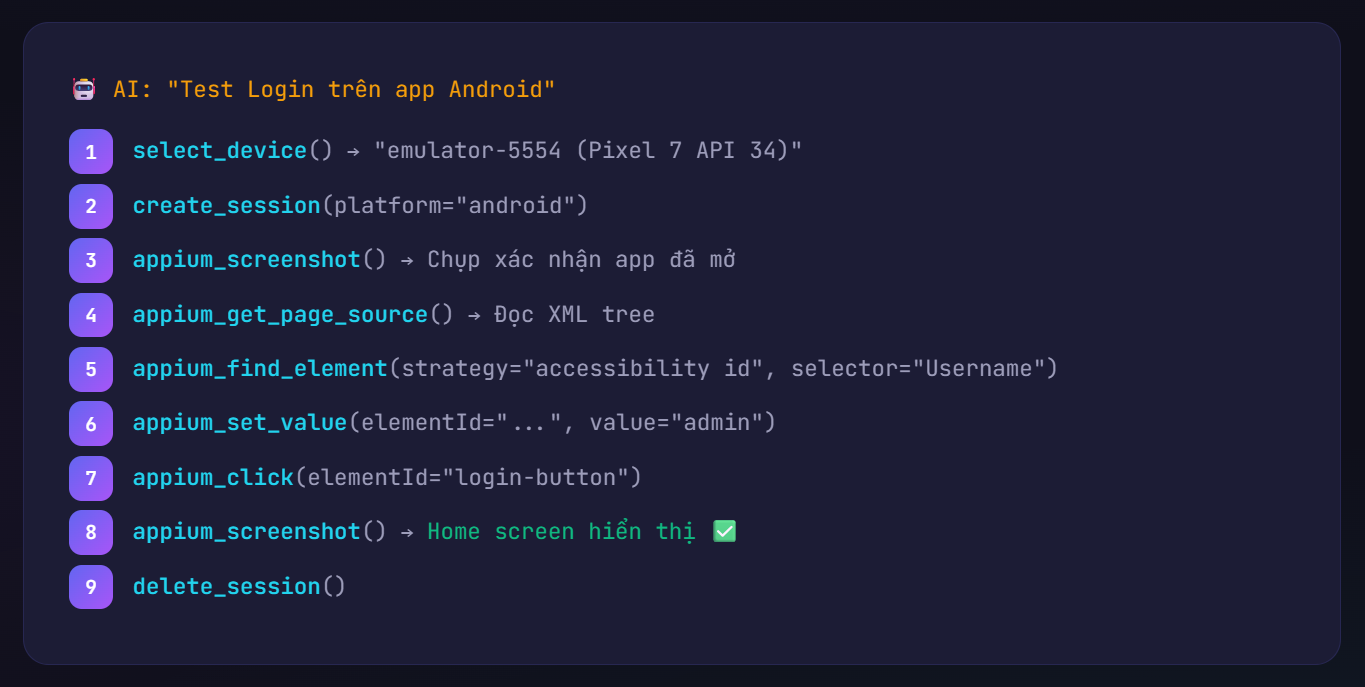Click the step 8 number badge
This screenshot has width=1365, height=687.
(x=91, y=532)
